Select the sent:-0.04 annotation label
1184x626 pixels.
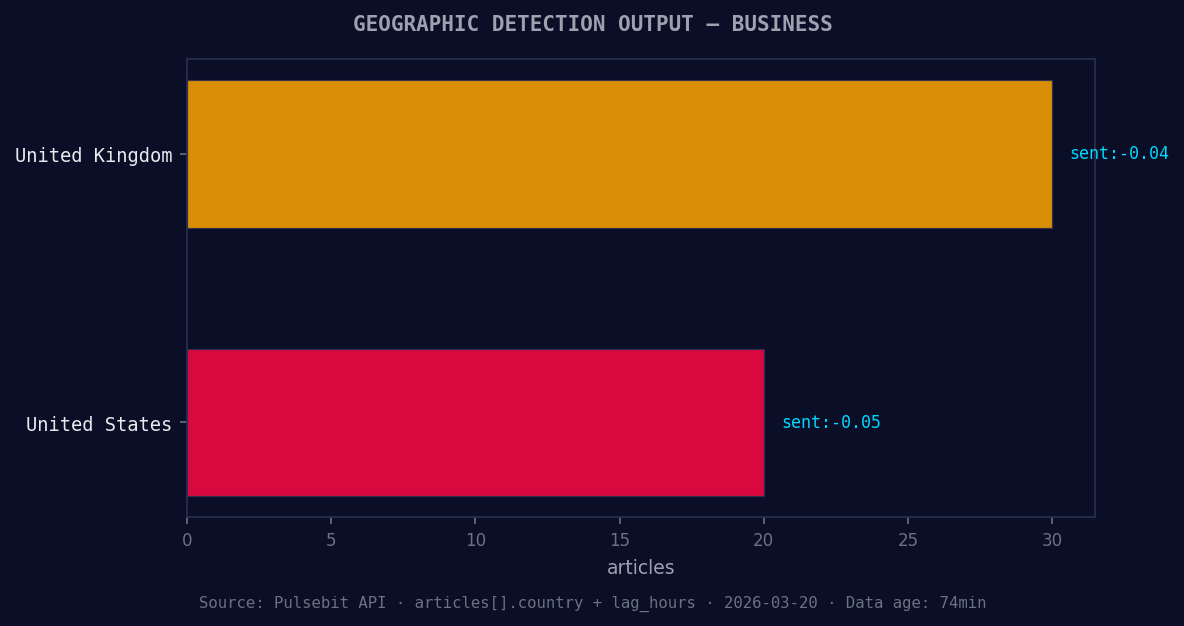[1120, 153]
